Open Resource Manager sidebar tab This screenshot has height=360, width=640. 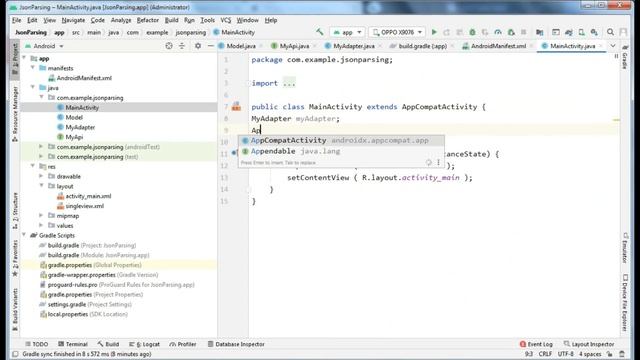(15, 113)
